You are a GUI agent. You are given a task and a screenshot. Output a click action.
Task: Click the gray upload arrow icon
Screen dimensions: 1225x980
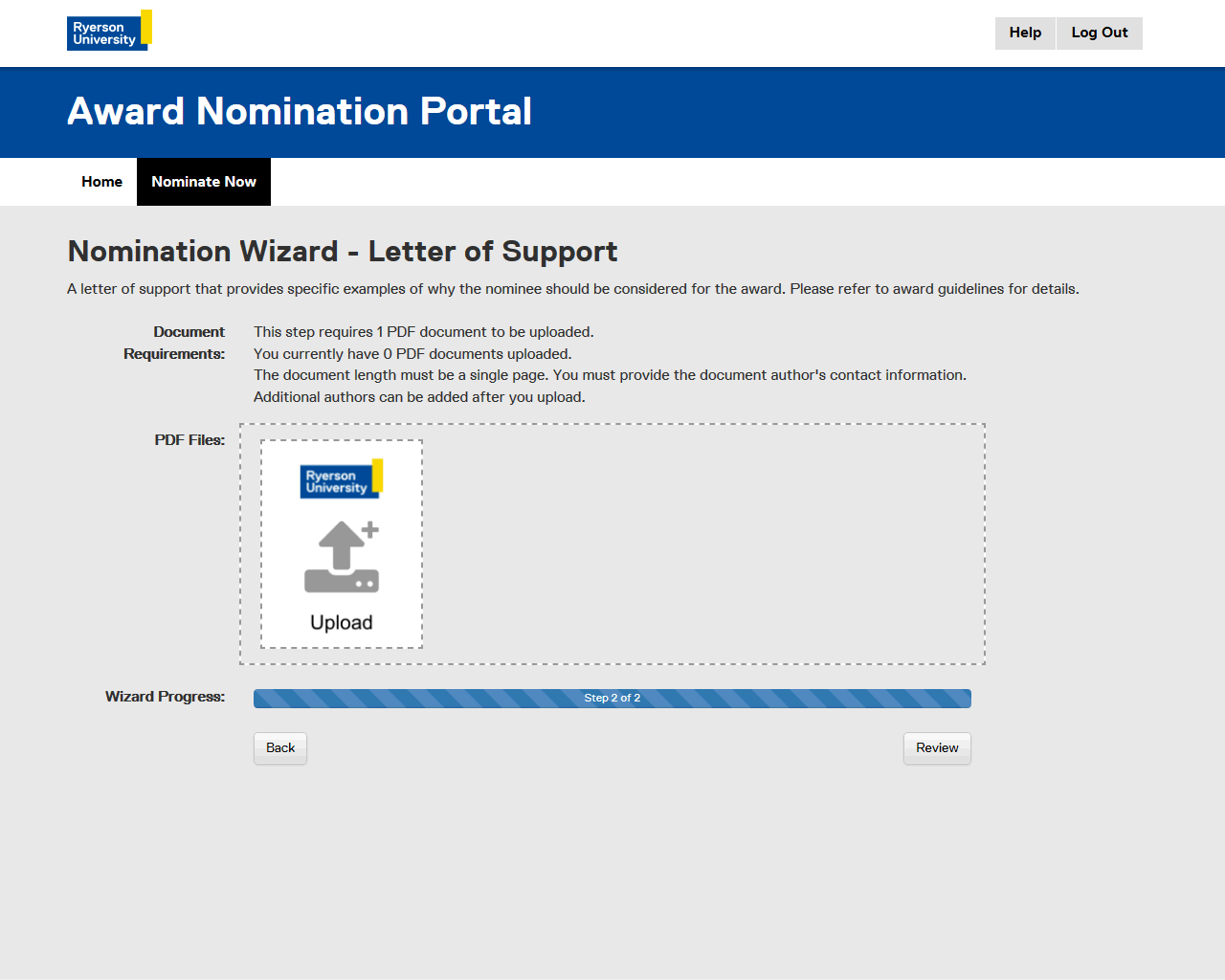(x=342, y=557)
